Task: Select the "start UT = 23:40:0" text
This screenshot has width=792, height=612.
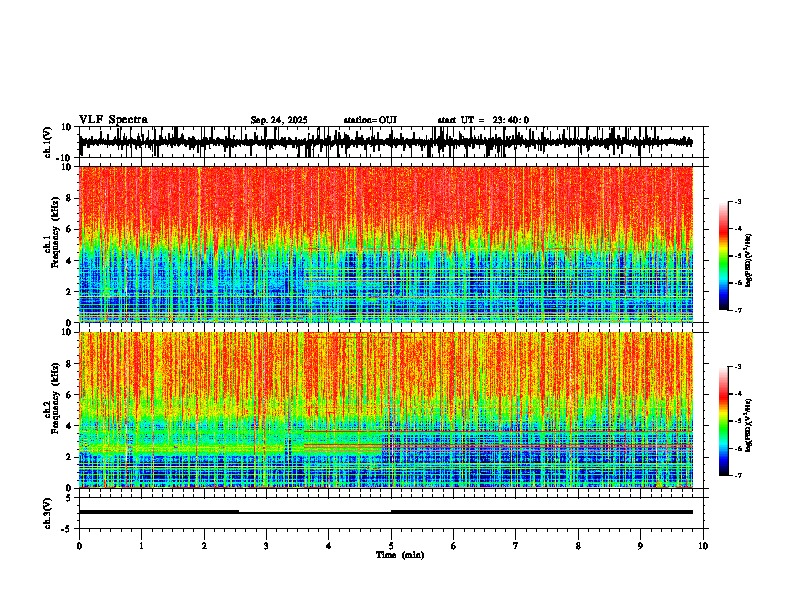Action: click(x=483, y=120)
